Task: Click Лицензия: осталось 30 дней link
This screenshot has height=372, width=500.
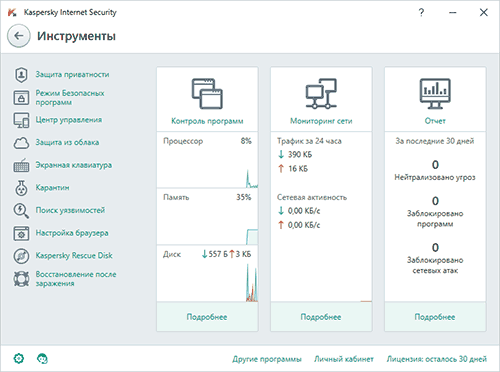Action: [x=437, y=359]
